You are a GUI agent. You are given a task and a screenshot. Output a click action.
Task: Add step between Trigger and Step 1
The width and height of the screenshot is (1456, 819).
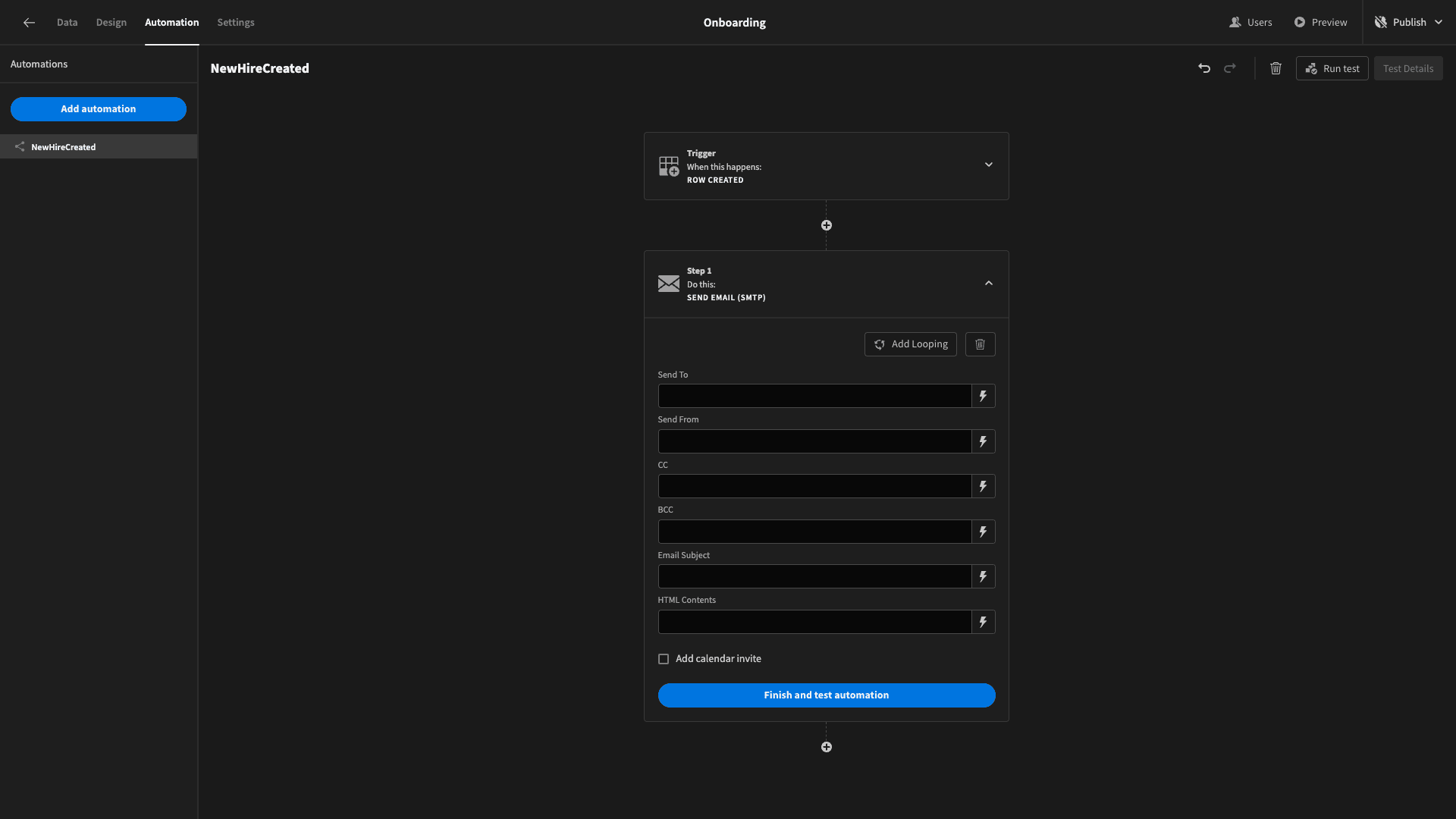[827, 225]
